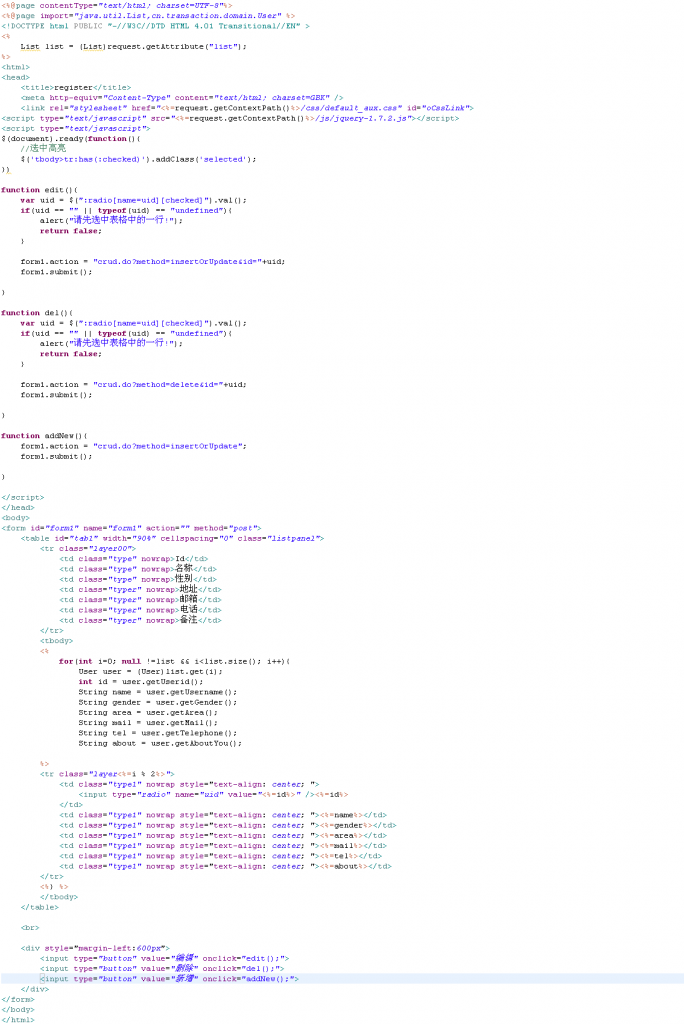Click the table cell line with <%=about%>
Screen dimensions: 684x1024
[x=225, y=866]
